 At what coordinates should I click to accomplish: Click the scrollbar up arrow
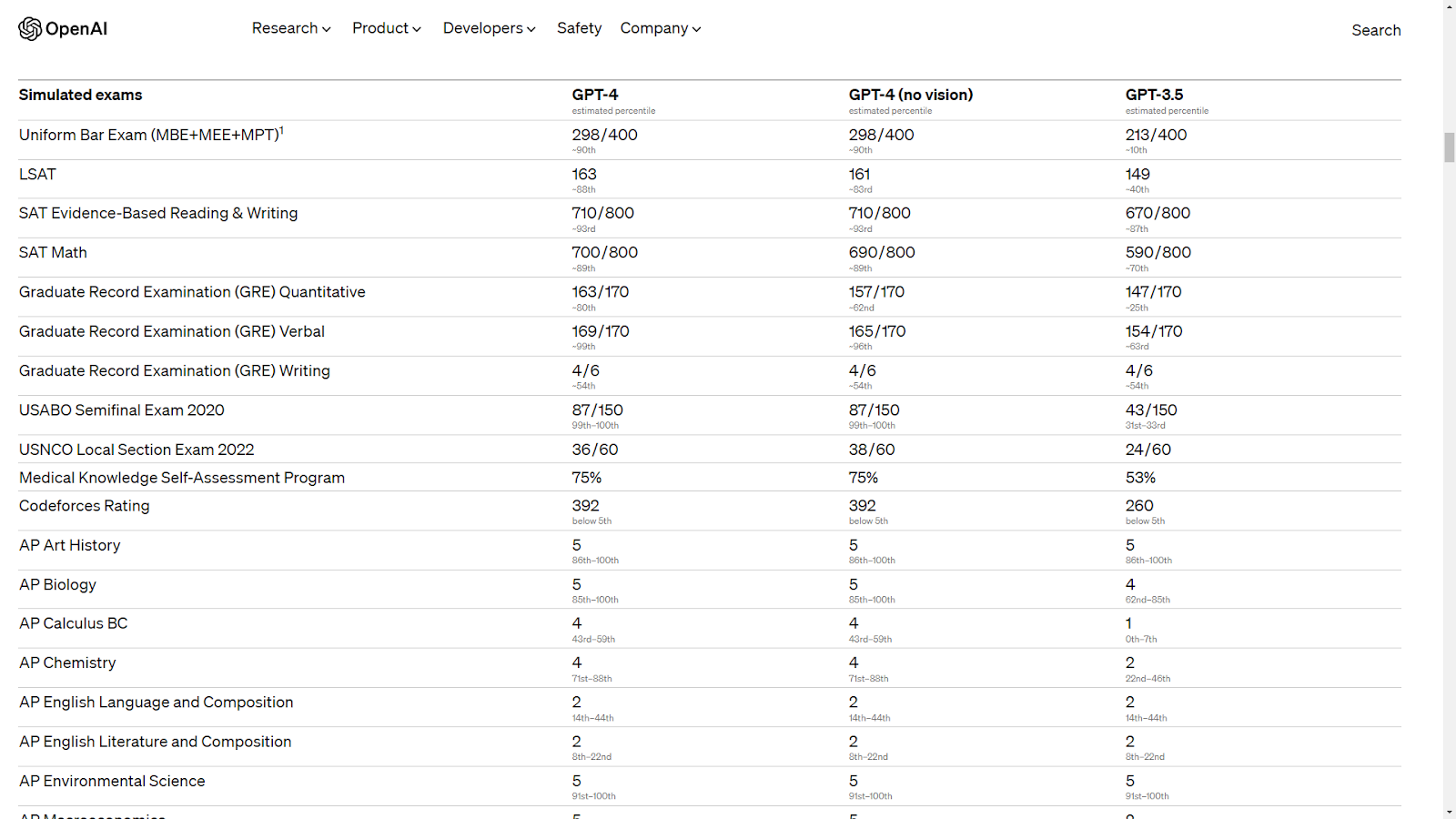click(x=1450, y=6)
